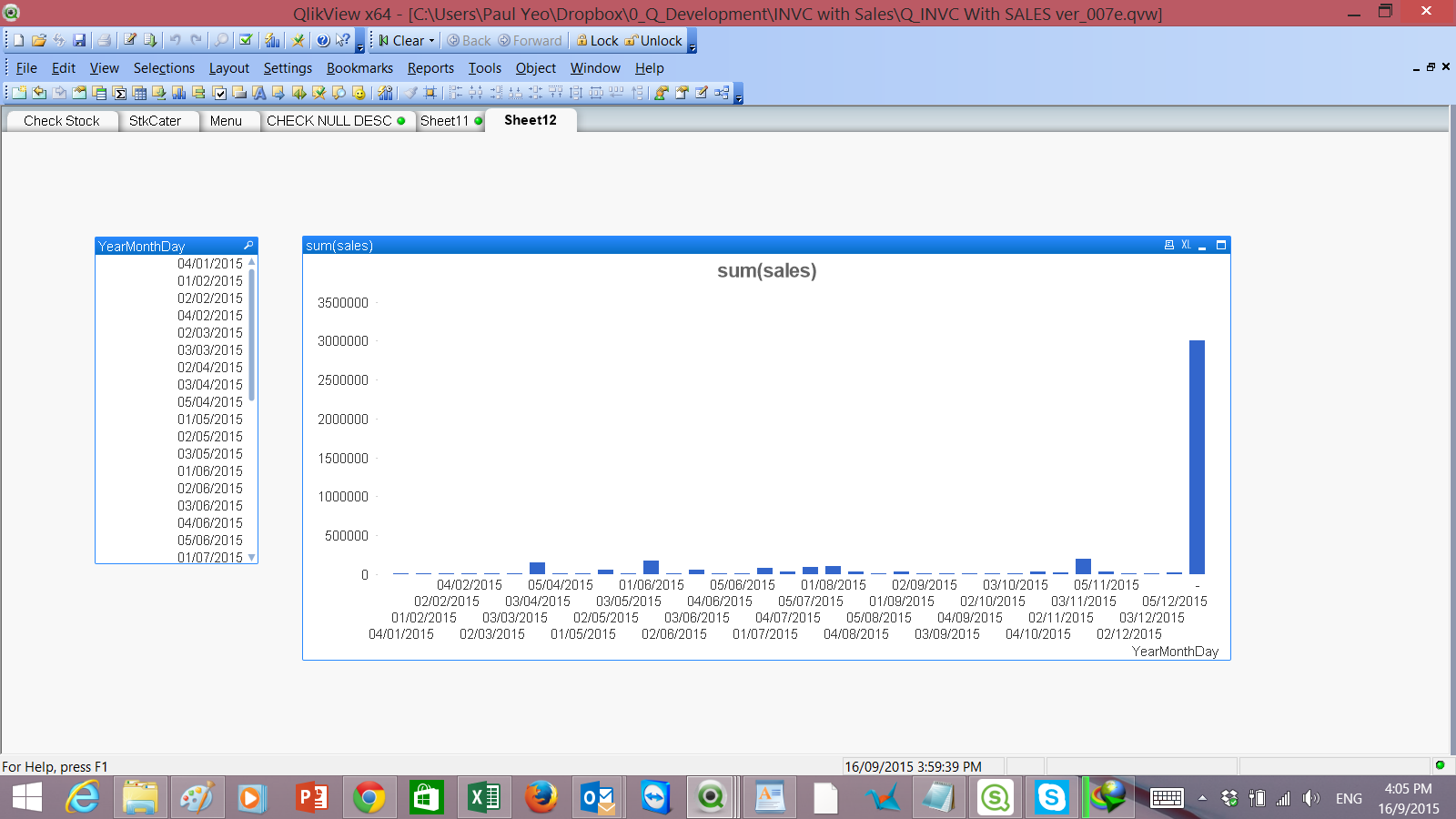The width and height of the screenshot is (1456, 819).
Task: Switch to the Sheet11 tab
Action: click(450, 121)
